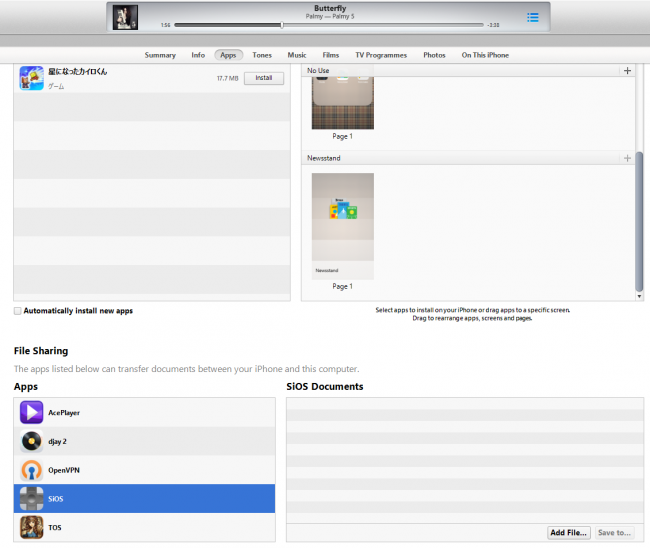
Task: Click the SiOS controller icon
Action: click(x=32, y=499)
